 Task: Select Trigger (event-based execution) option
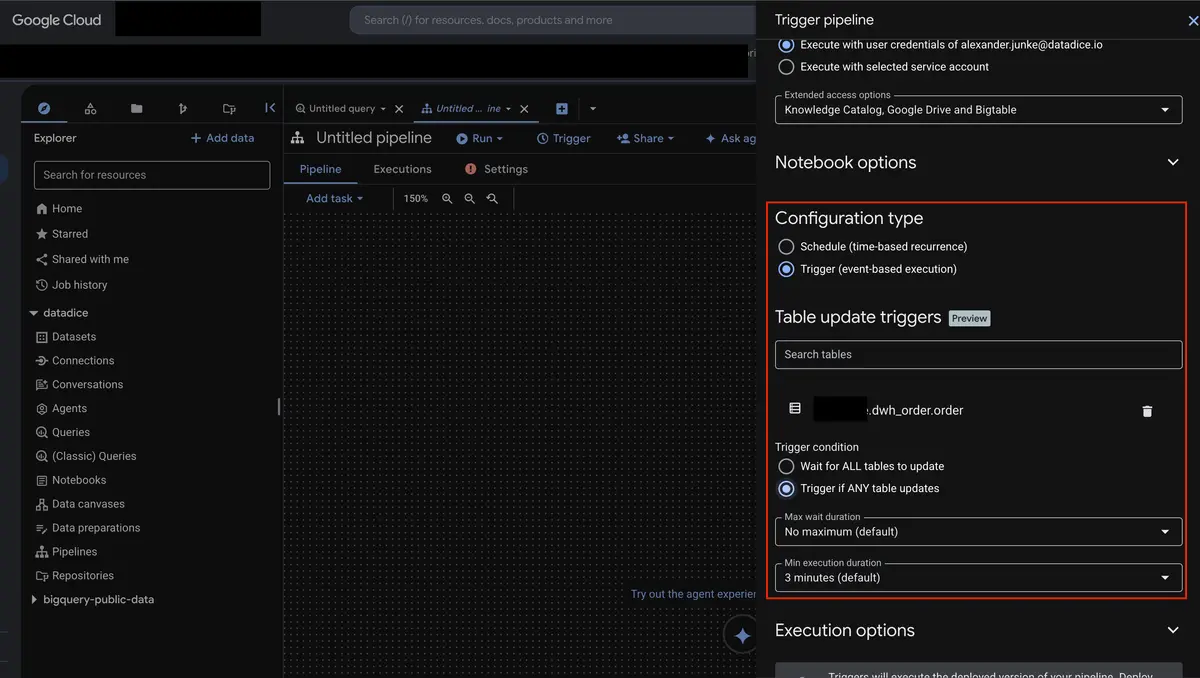pos(786,269)
